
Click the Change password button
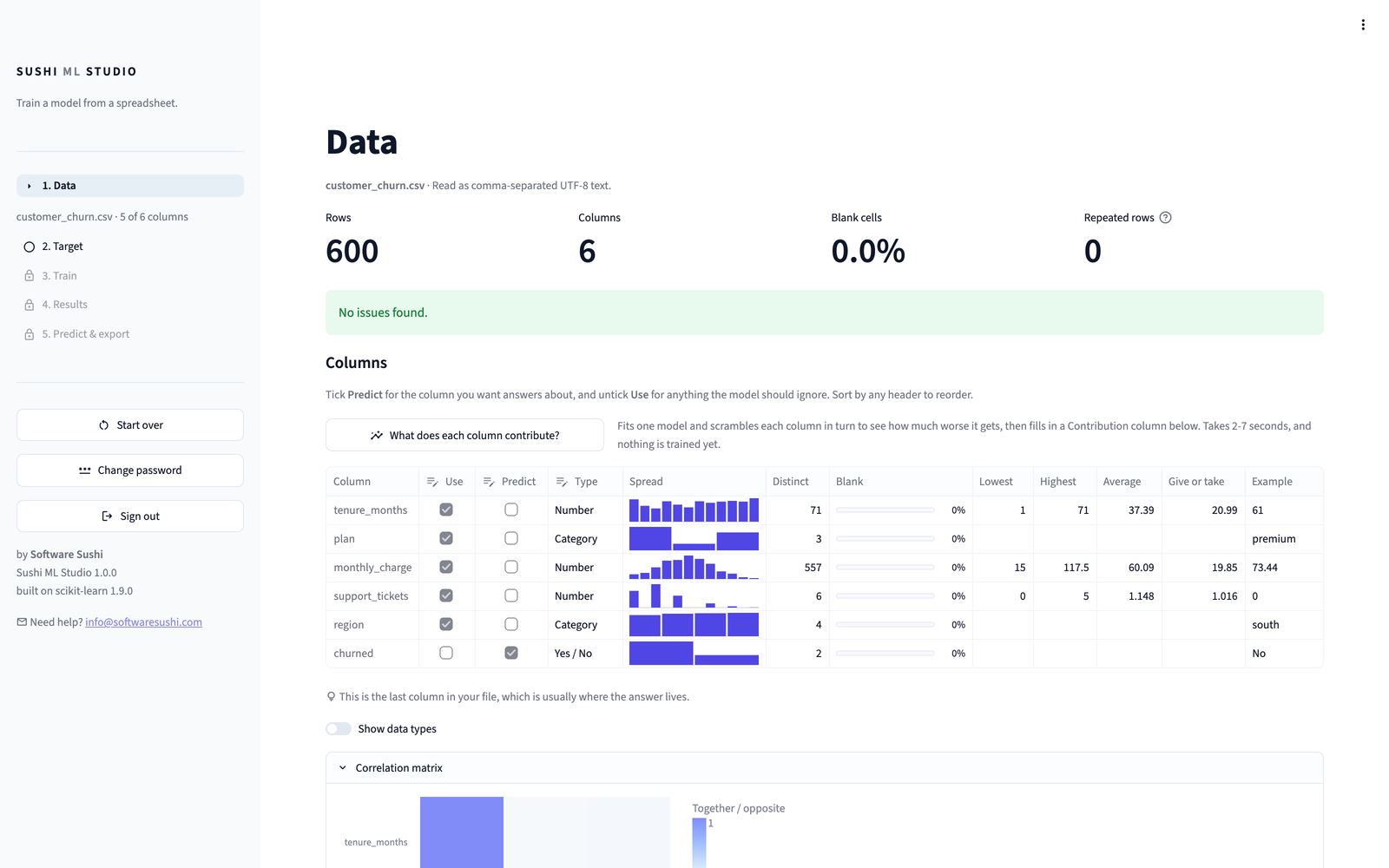point(130,470)
